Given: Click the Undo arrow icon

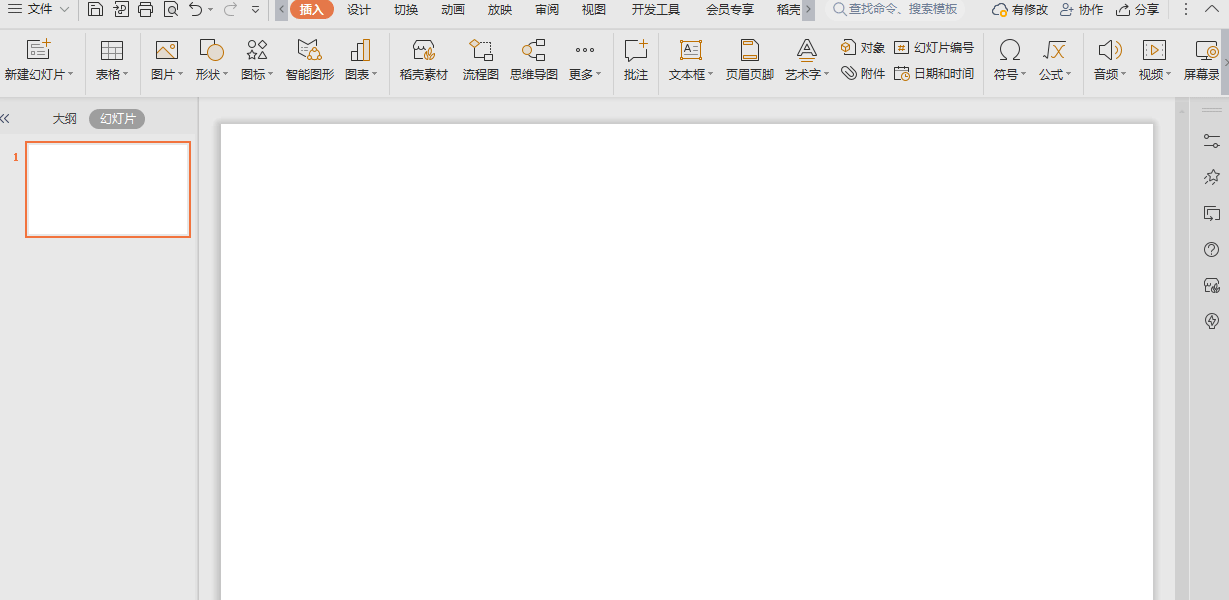Looking at the screenshot, I should click(x=195, y=10).
